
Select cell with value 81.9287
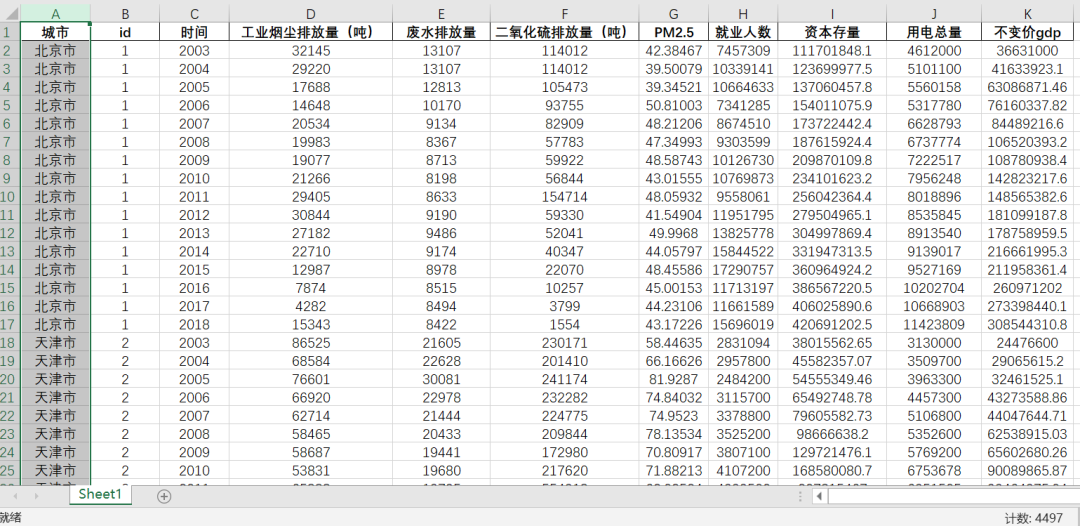point(674,379)
